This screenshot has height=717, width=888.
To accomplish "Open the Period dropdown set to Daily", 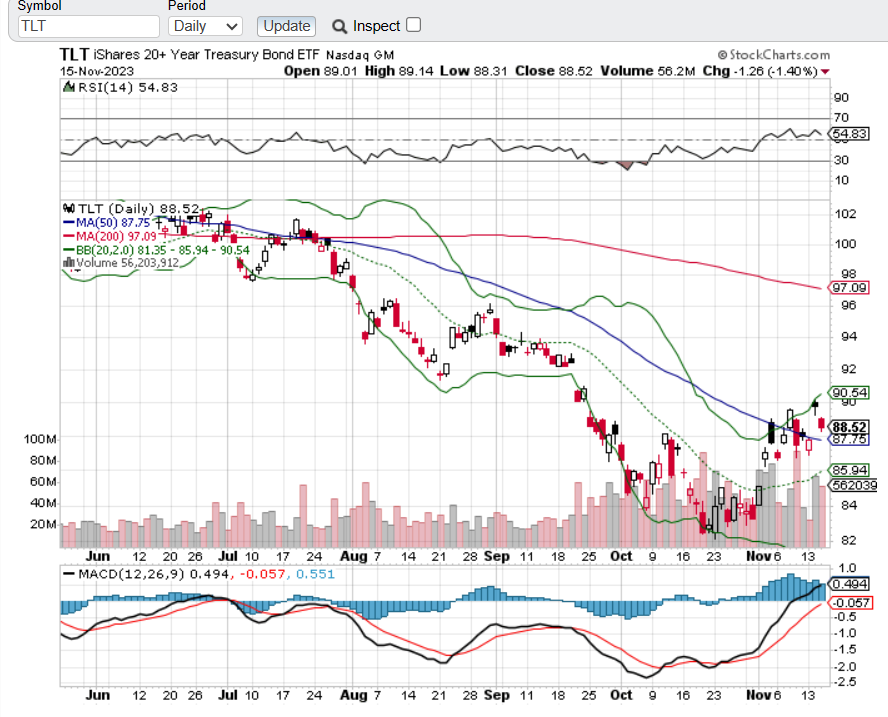I will 205,26.
